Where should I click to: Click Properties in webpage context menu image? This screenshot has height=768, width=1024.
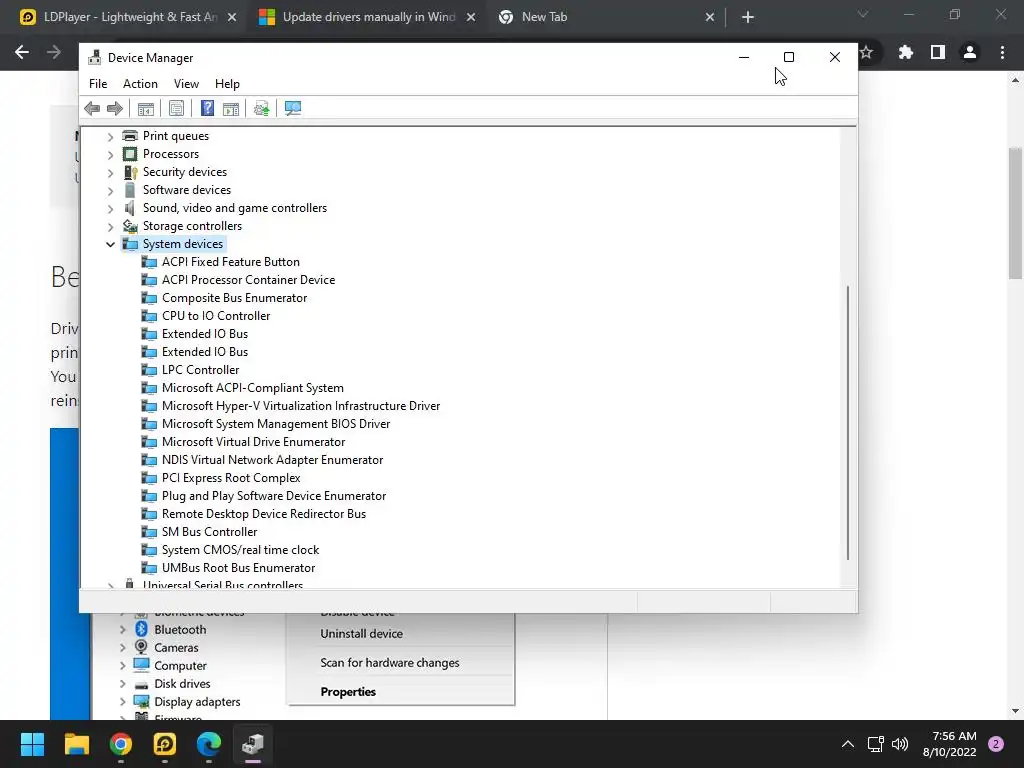(x=348, y=692)
